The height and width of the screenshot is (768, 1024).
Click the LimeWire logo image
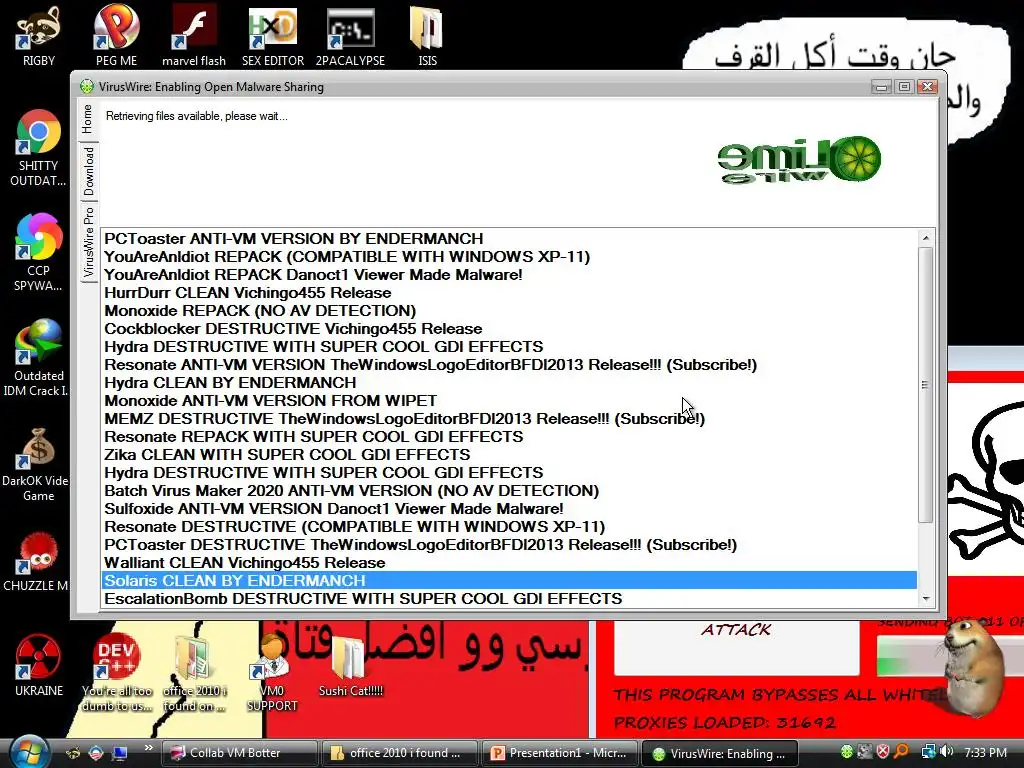(x=799, y=160)
